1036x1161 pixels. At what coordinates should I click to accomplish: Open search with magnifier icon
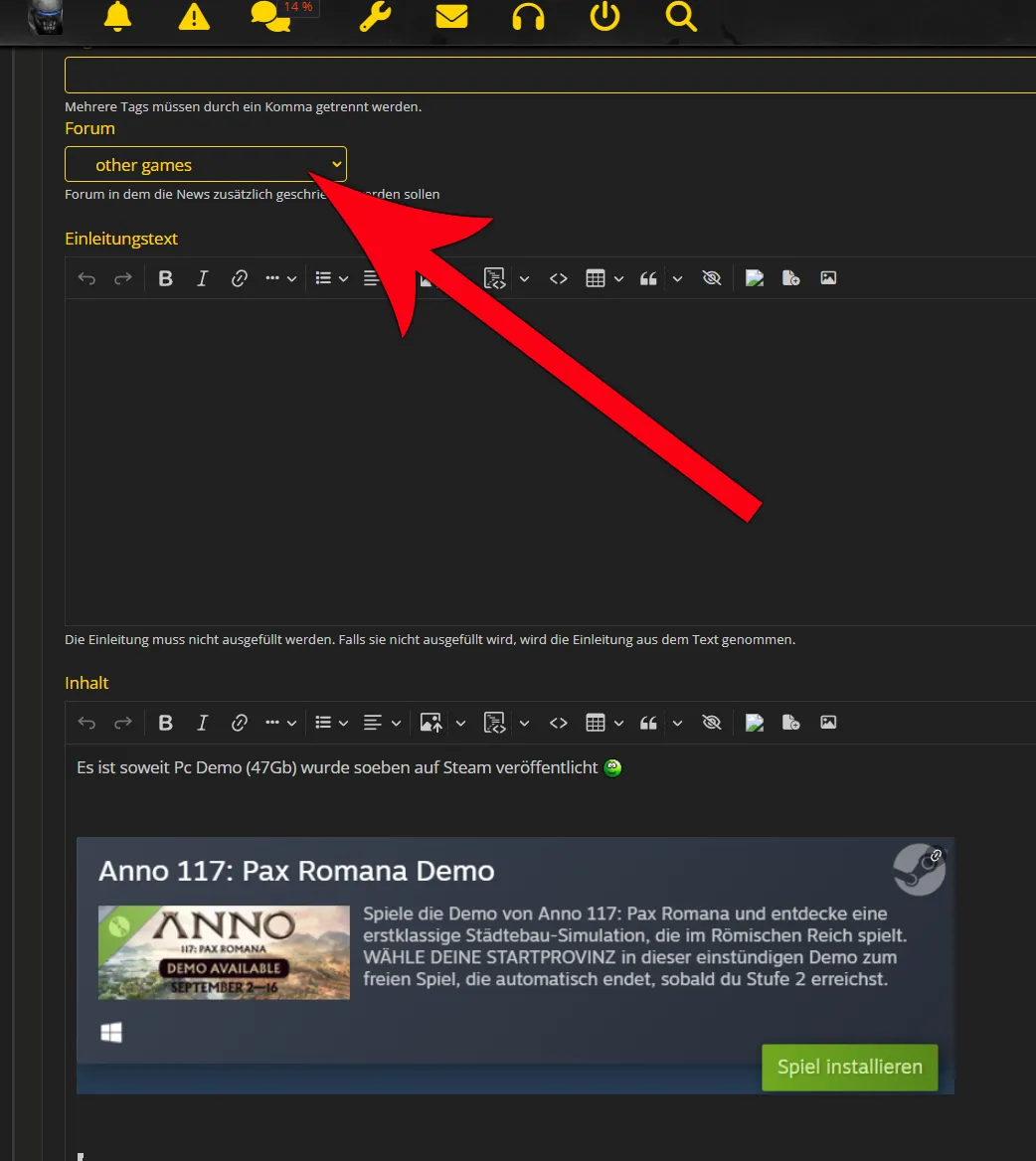pos(681,17)
